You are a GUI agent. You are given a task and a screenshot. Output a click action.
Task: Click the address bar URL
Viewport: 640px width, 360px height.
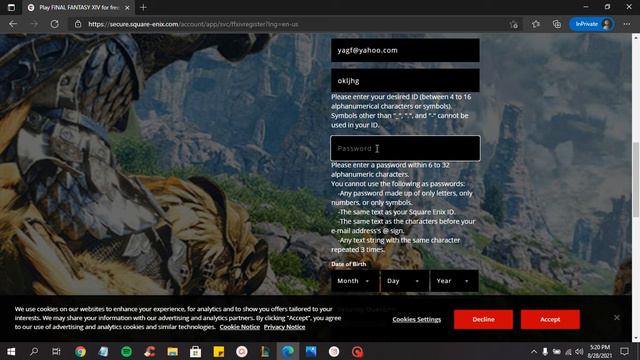[x=193, y=24]
